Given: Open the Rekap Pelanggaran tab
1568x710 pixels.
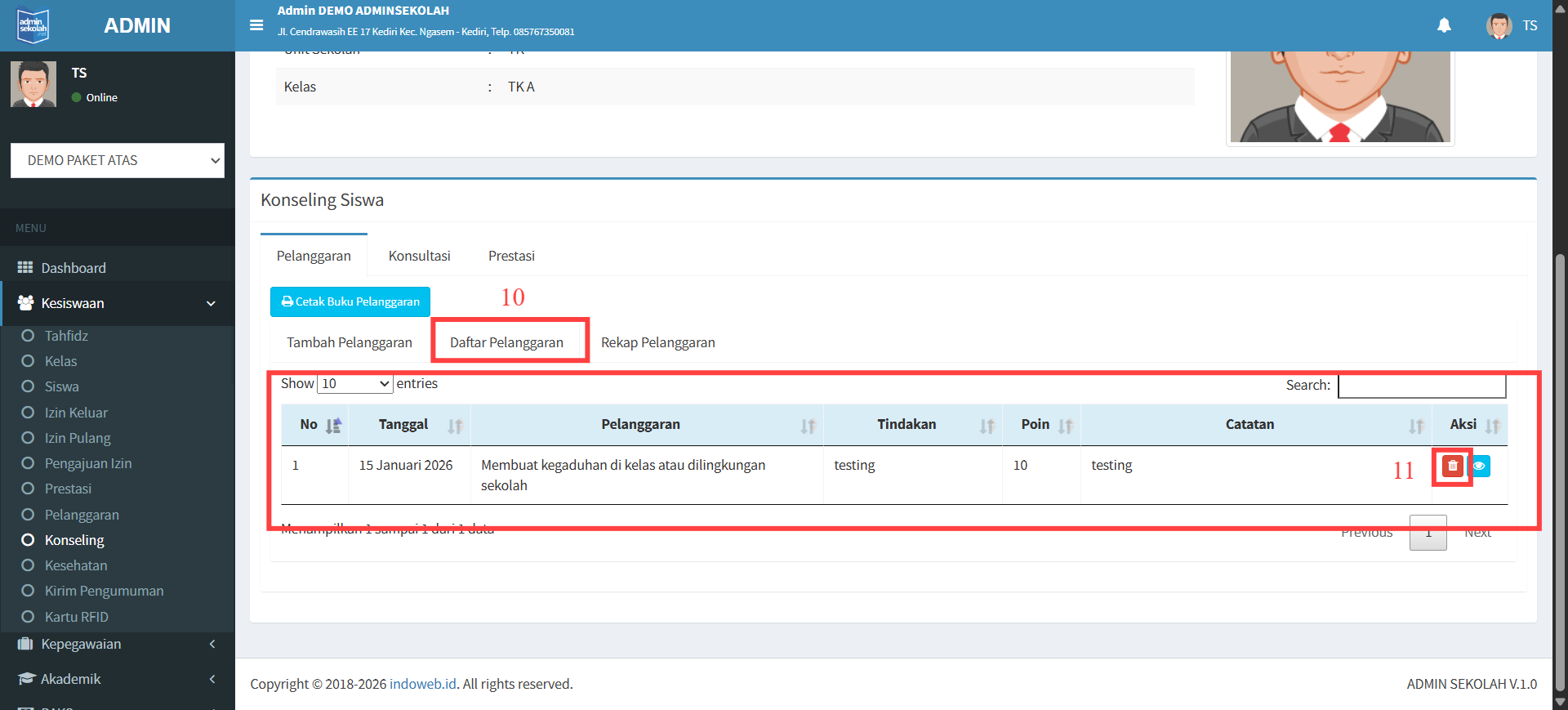Looking at the screenshot, I should coord(657,342).
